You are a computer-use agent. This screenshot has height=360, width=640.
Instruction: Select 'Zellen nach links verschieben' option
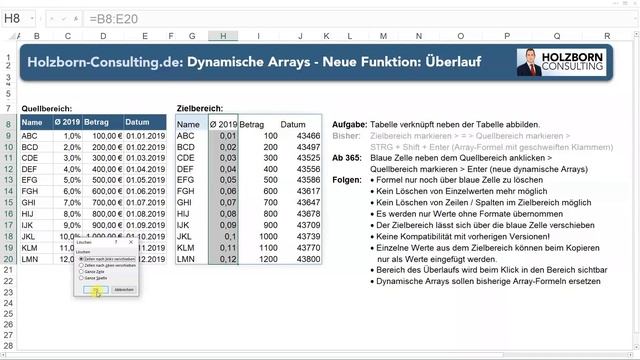coord(108,259)
